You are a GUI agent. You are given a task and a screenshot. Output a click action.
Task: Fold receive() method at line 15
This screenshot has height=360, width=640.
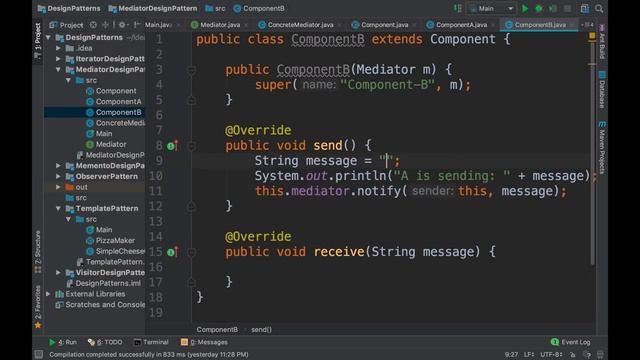coord(191,252)
